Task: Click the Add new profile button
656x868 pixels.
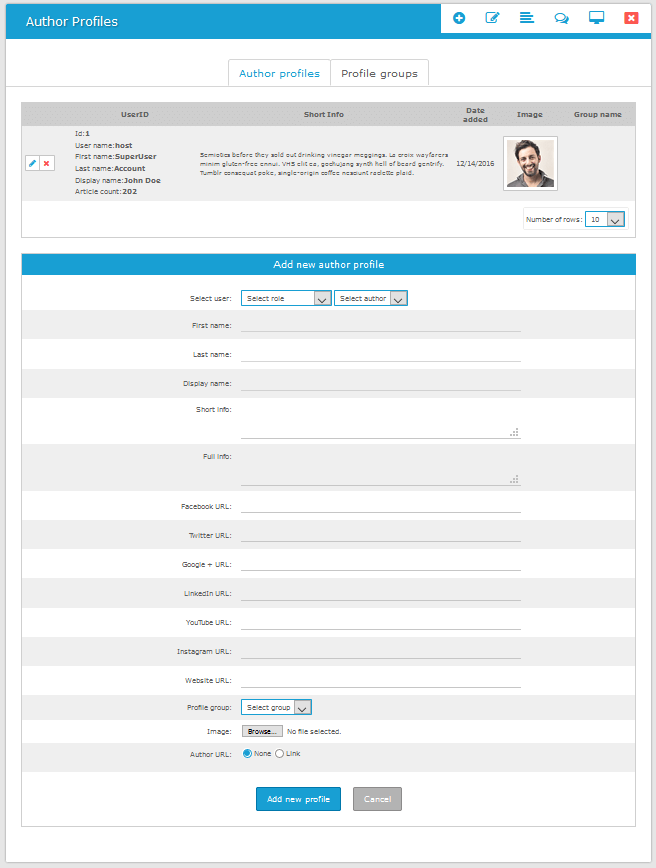Action: 298,799
